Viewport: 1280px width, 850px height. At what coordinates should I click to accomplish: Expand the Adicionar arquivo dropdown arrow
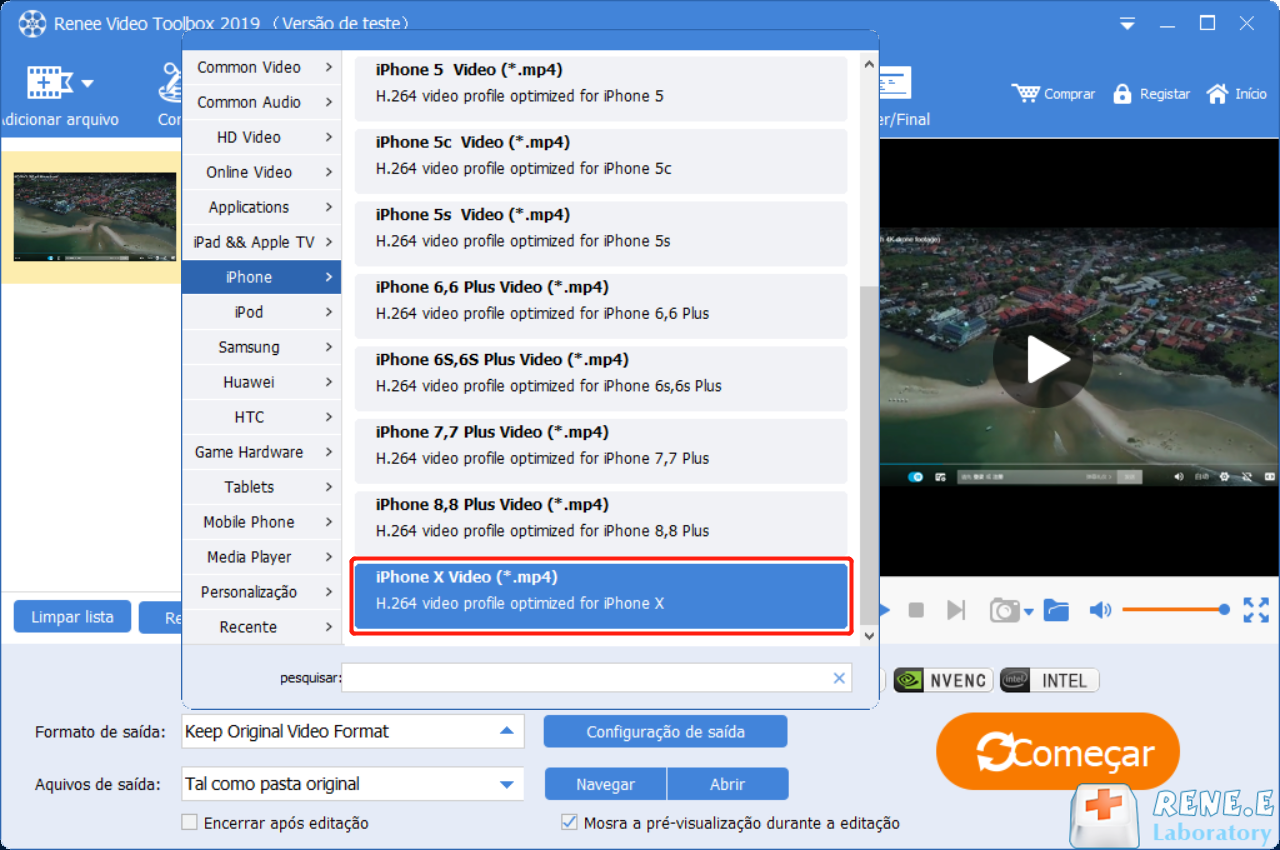point(87,84)
